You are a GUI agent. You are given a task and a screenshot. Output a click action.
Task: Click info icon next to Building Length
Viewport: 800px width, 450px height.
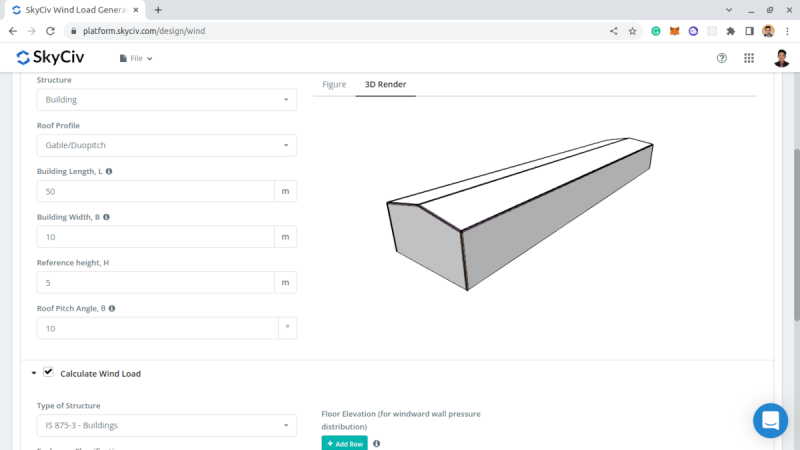109,171
